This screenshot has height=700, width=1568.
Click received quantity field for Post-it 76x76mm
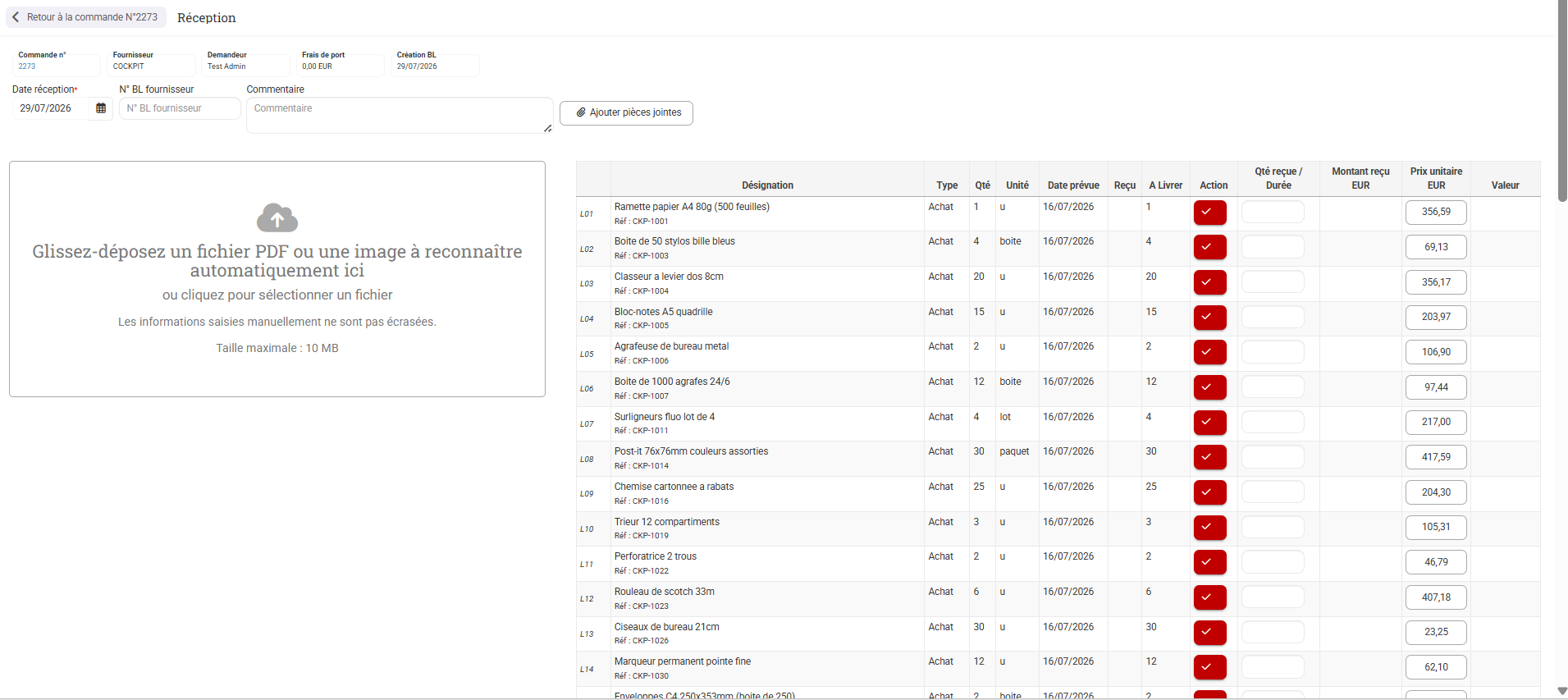pyautogui.click(x=1273, y=457)
